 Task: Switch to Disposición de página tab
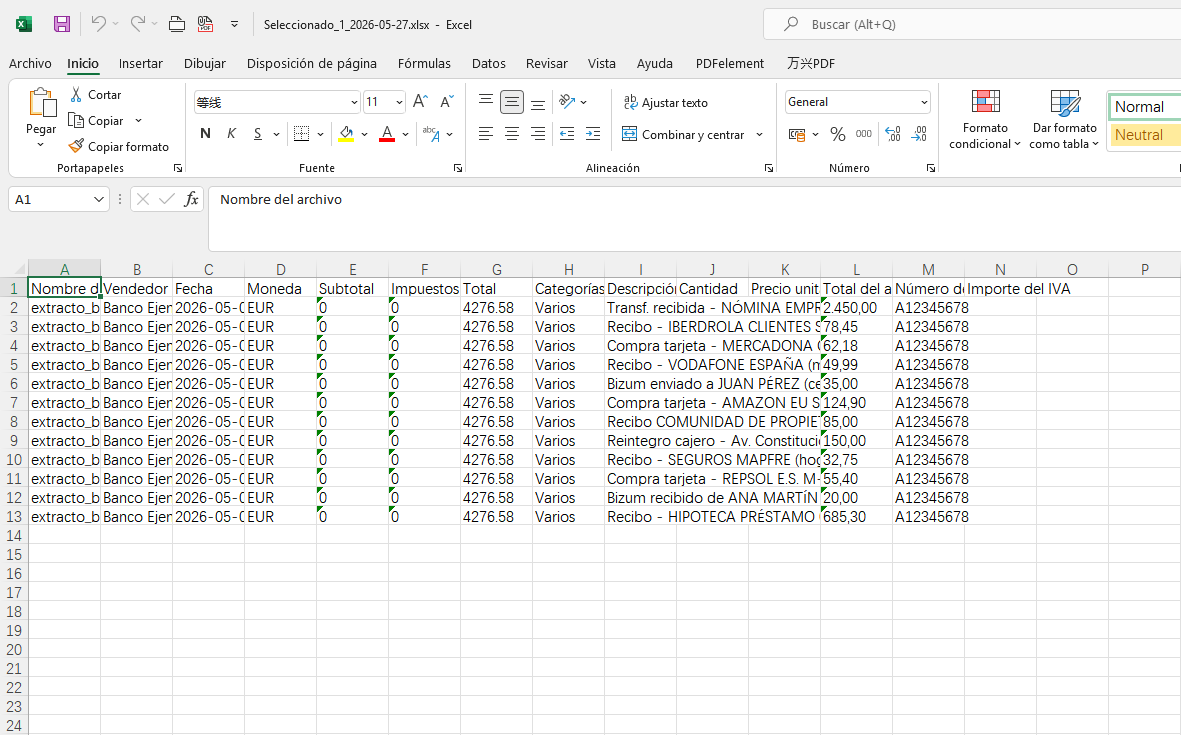coord(312,63)
